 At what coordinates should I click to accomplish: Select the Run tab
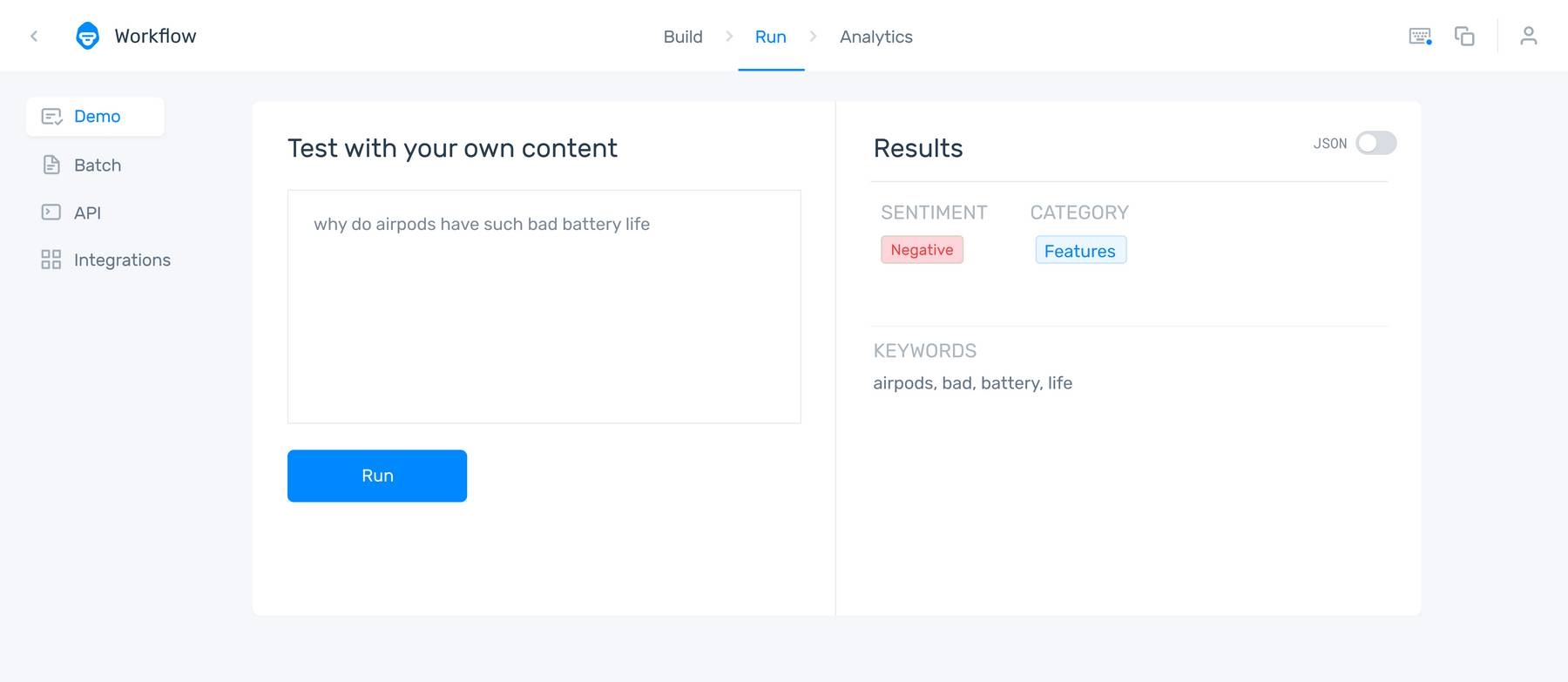770,37
